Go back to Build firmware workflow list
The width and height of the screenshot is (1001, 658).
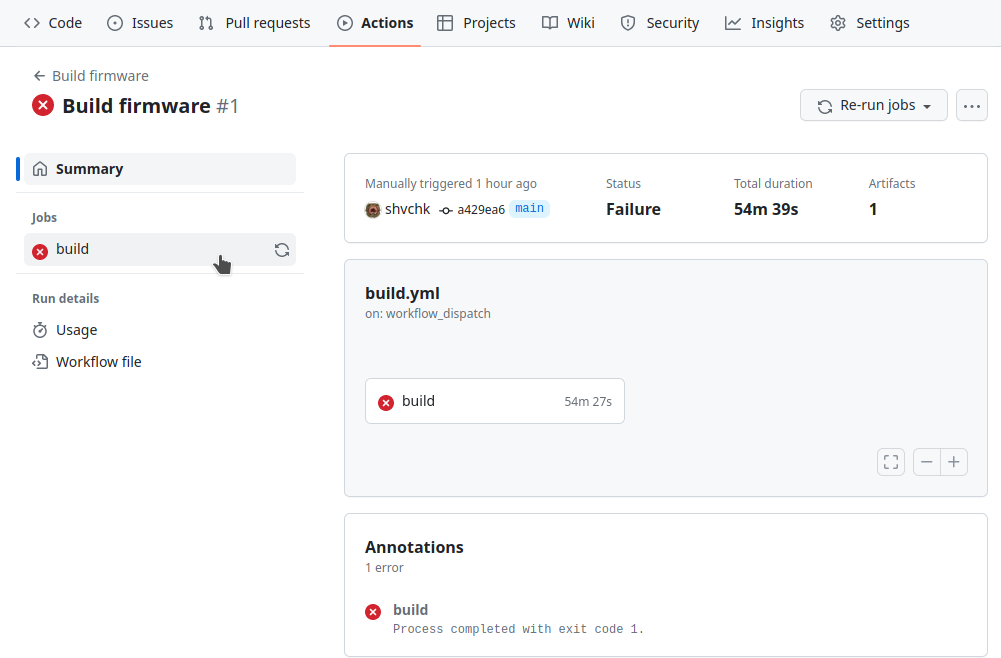point(90,75)
